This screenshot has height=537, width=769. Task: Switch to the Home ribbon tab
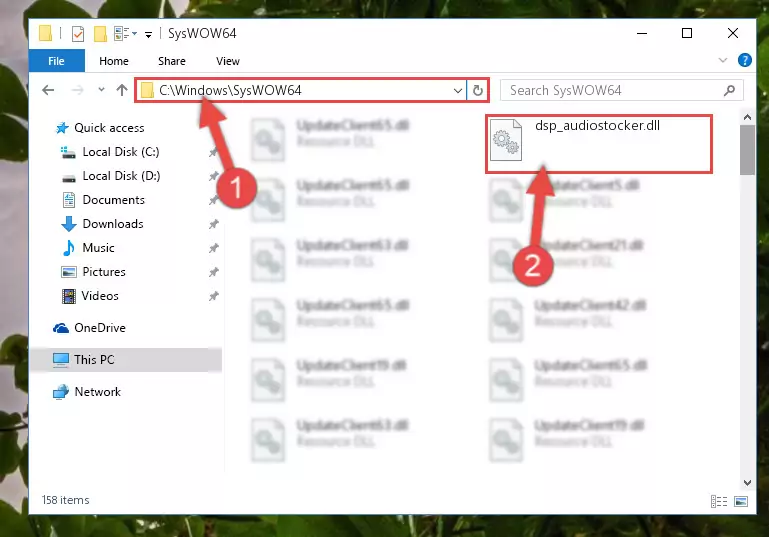114,61
